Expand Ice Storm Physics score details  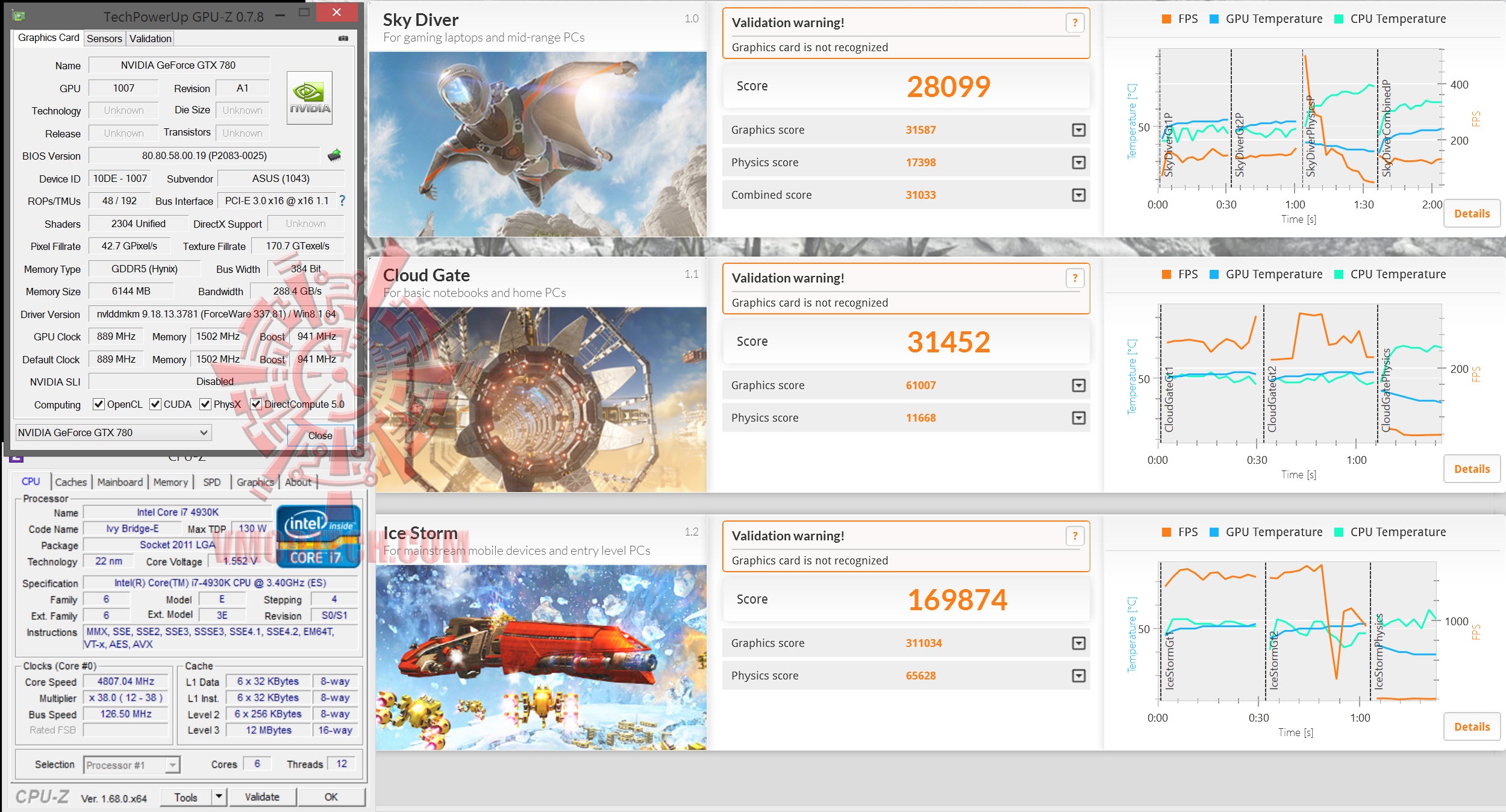pos(1079,676)
